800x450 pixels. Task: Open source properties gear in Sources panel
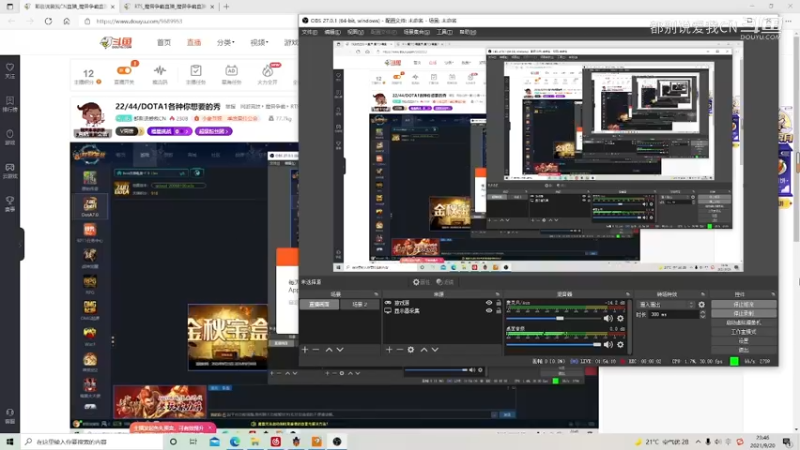click(411, 349)
